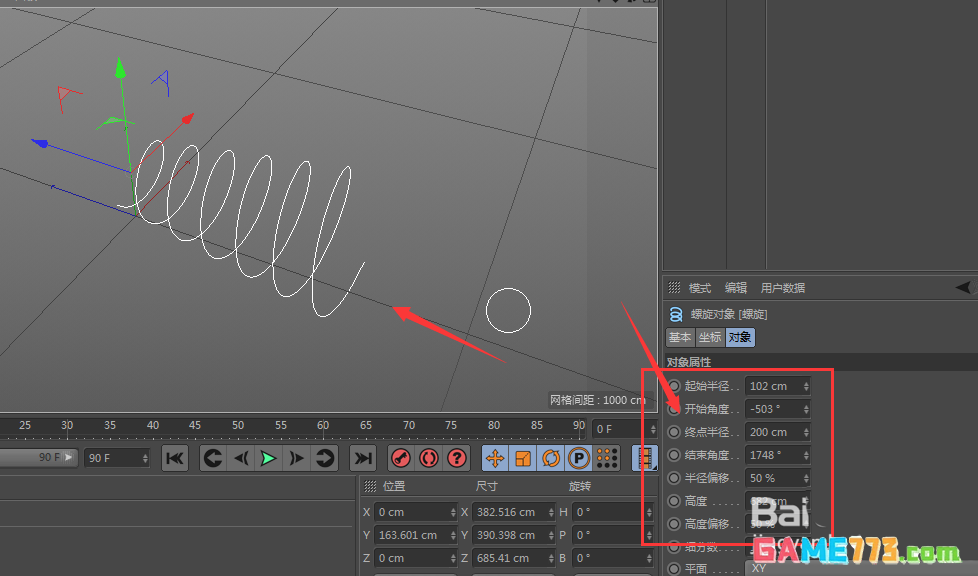
Task: Click the Record Active Objects key icon
Action: [401, 458]
